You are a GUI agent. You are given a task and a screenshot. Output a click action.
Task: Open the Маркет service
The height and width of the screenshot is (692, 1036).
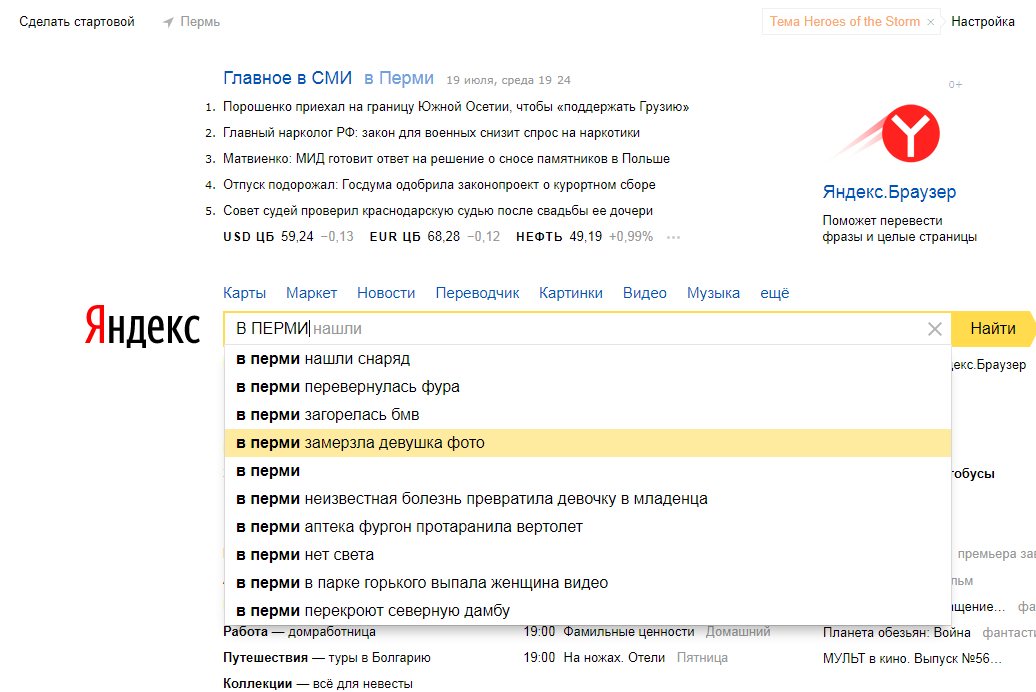(311, 293)
